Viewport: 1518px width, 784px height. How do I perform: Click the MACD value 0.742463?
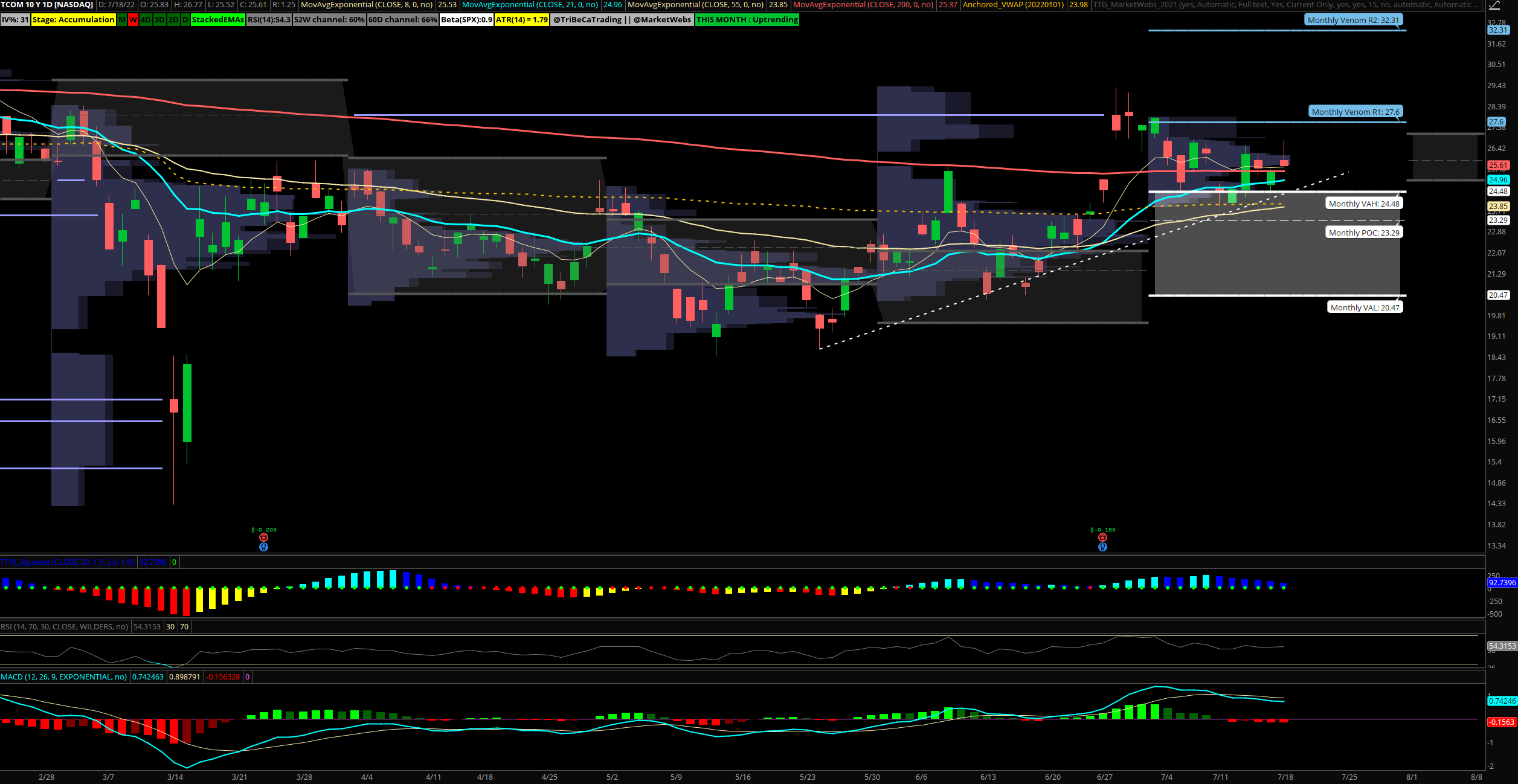click(x=148, y=676)
